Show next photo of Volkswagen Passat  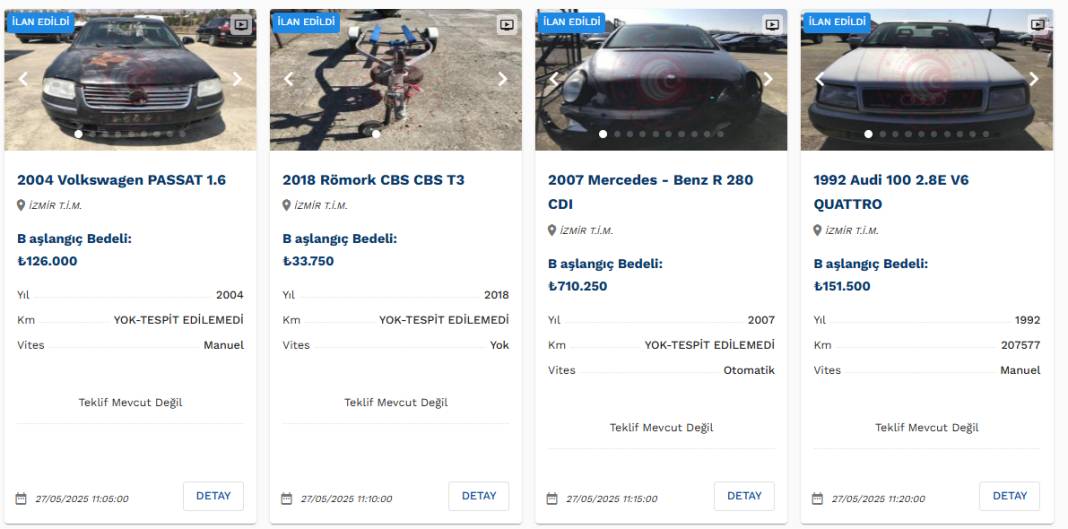(x=237, y=80)
